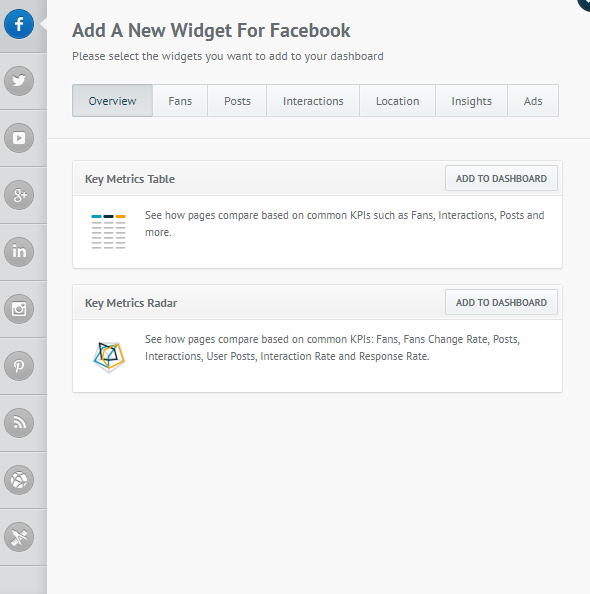Select the RSS feed icon

pos(19,423)
